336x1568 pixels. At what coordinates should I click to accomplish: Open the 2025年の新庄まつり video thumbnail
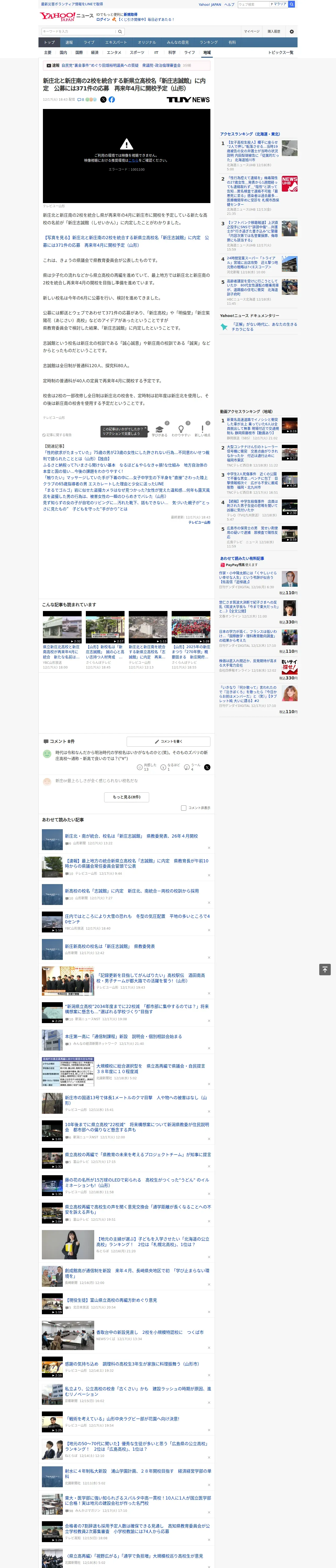coord(191,627)
